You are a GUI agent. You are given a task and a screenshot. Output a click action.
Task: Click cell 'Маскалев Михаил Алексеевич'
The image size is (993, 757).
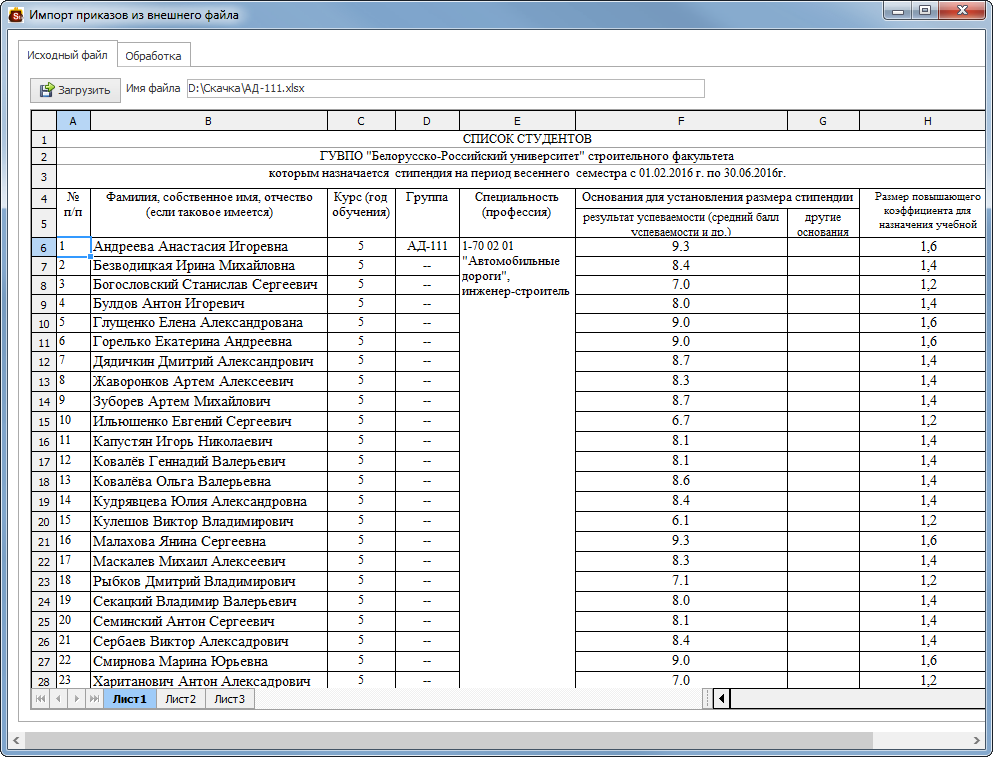(209, 561)
